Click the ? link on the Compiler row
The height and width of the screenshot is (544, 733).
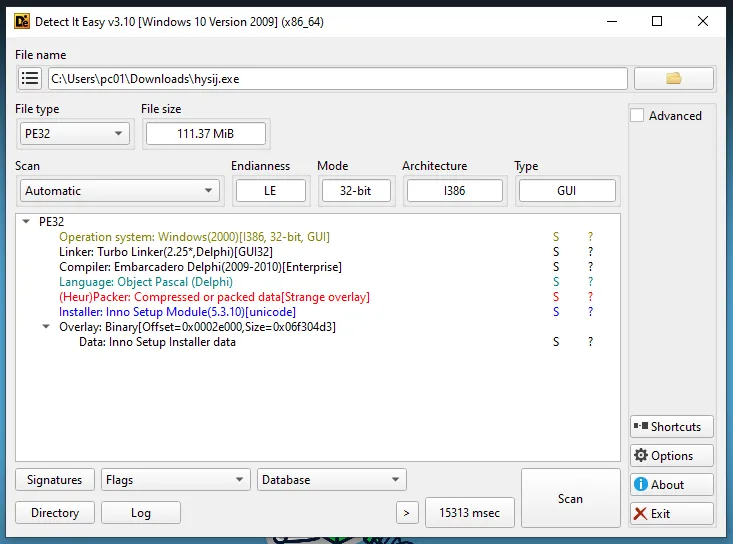590,267
